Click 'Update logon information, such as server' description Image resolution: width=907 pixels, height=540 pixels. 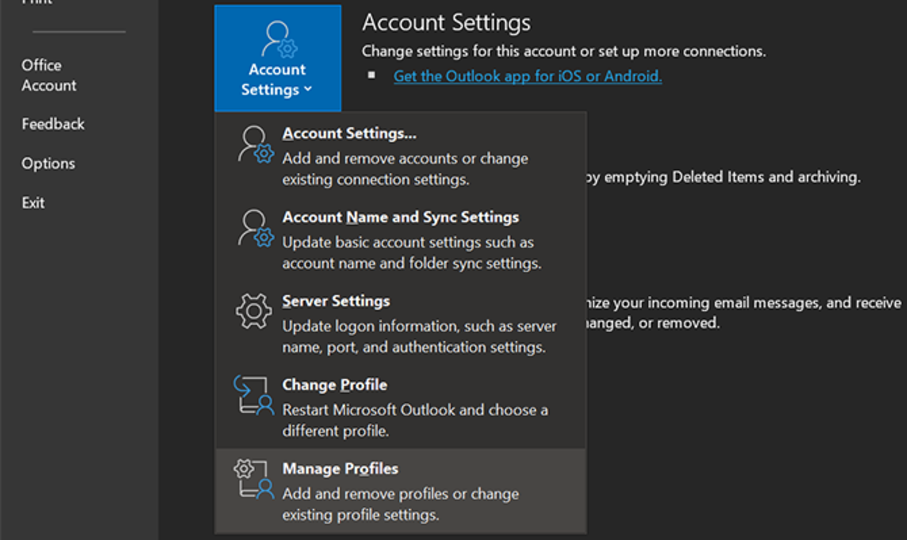coord(419,326)
